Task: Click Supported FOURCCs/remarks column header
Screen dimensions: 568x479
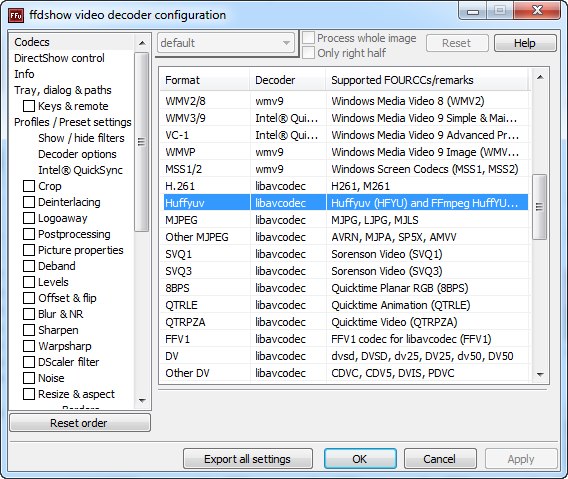Action: click(427, 80)
